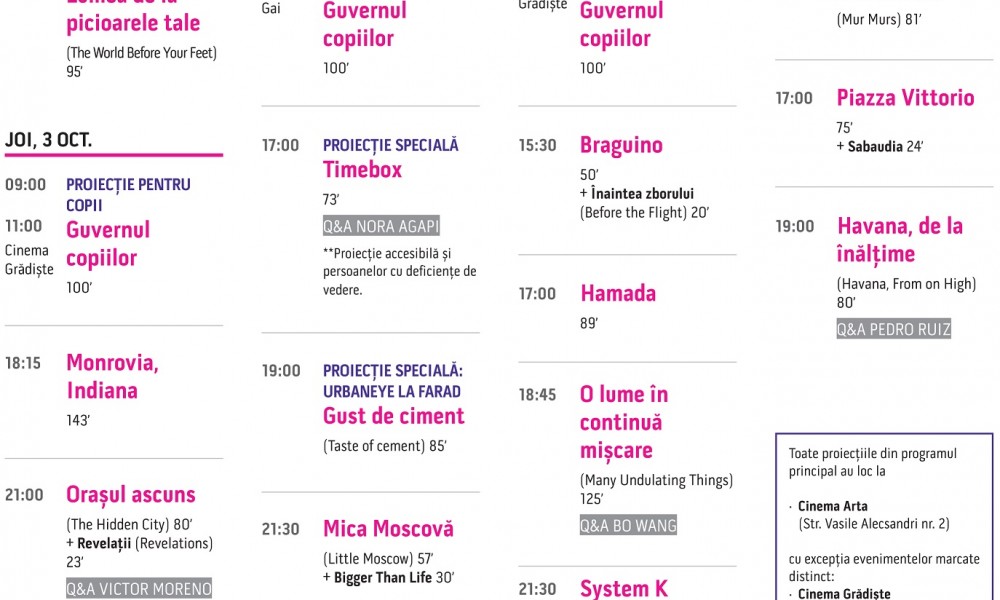Select the Piazza Vittorio film title
The width and height of the screenshot is (1000, 600).
pyautogui.click(x=906, y=98)
